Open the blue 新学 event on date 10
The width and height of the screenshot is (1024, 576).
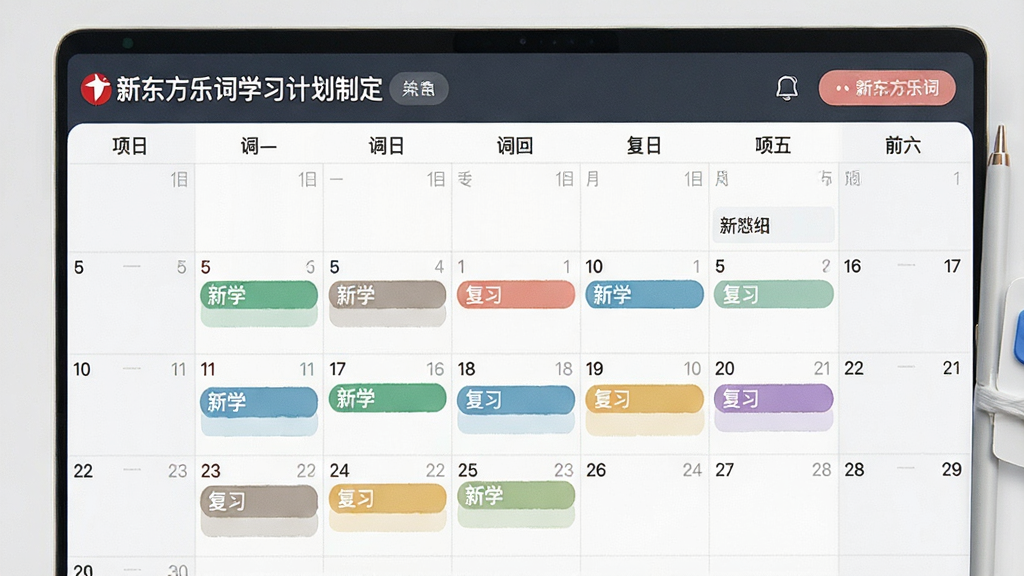pos(645,295)
